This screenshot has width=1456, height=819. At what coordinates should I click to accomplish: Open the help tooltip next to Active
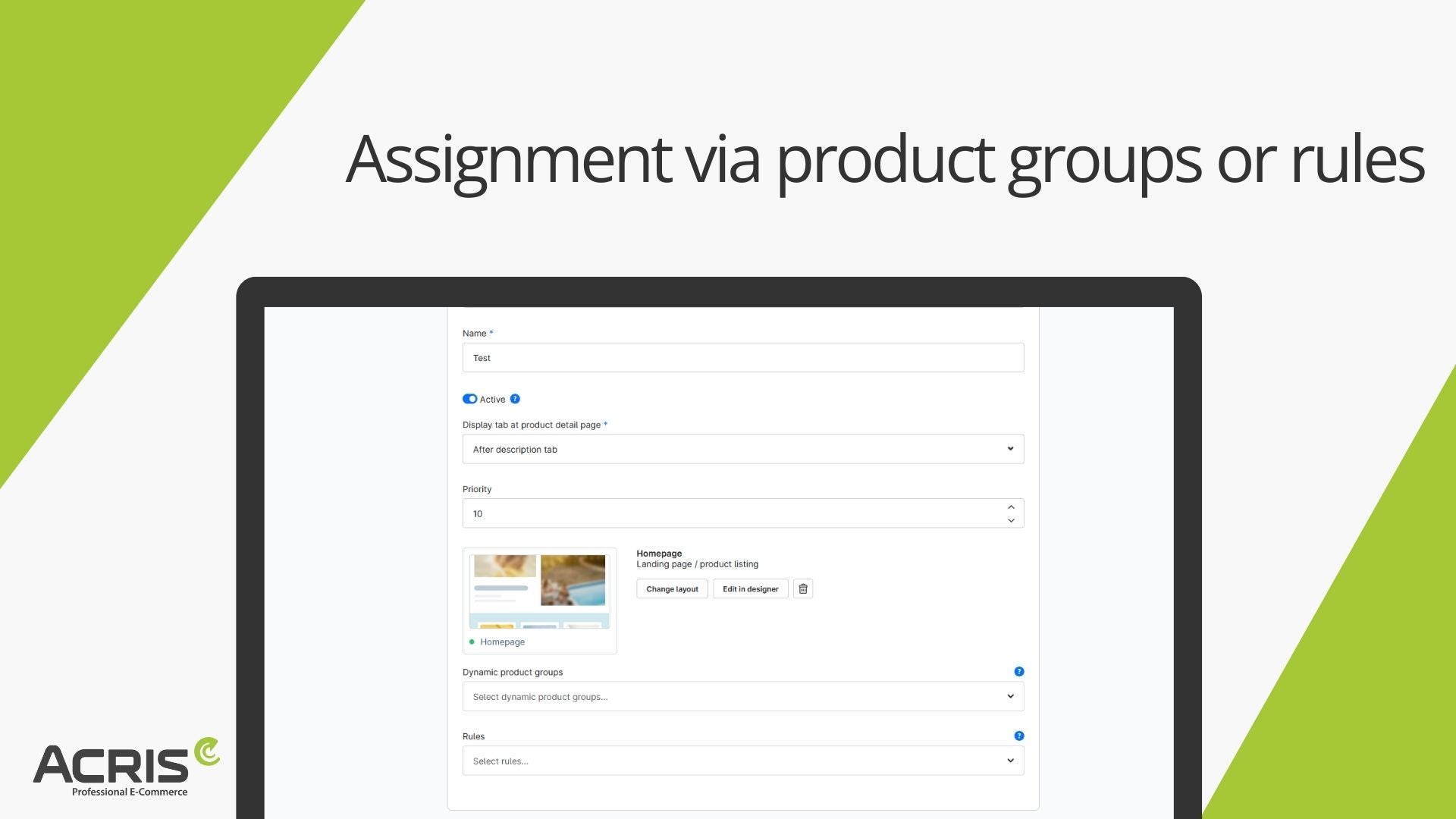point(515,399)
